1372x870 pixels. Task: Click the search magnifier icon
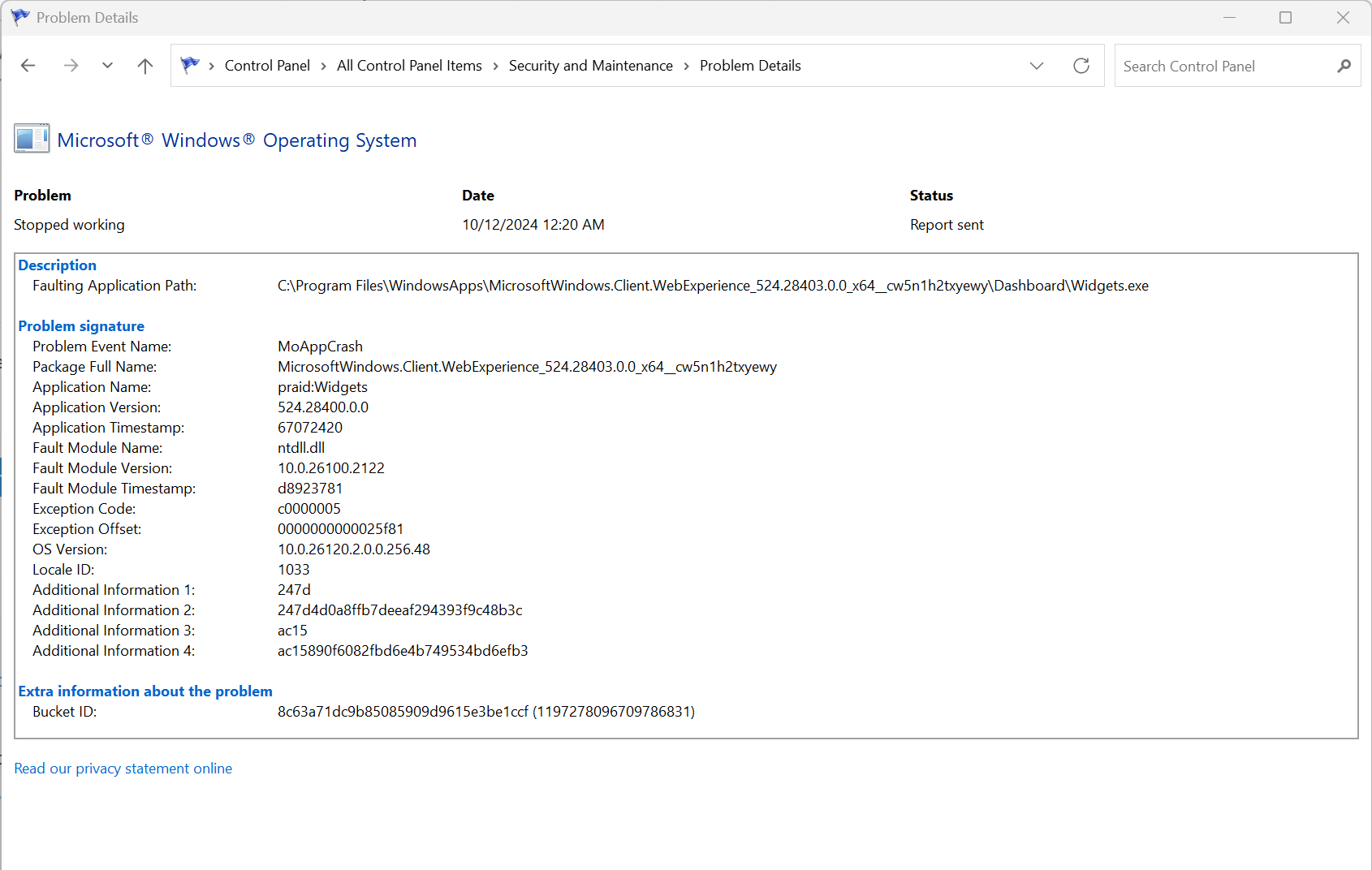(1344, 66)
